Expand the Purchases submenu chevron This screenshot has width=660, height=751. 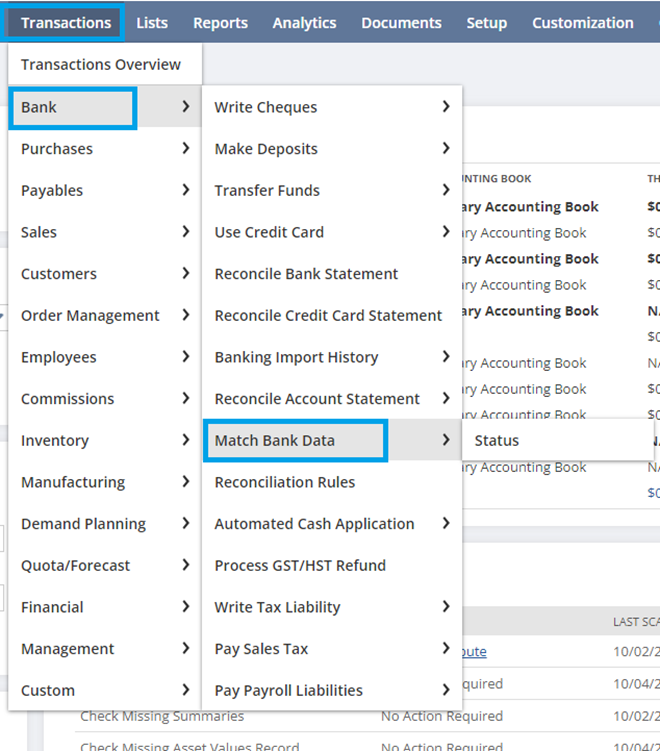pyautogui.click(x=186, y=149)
